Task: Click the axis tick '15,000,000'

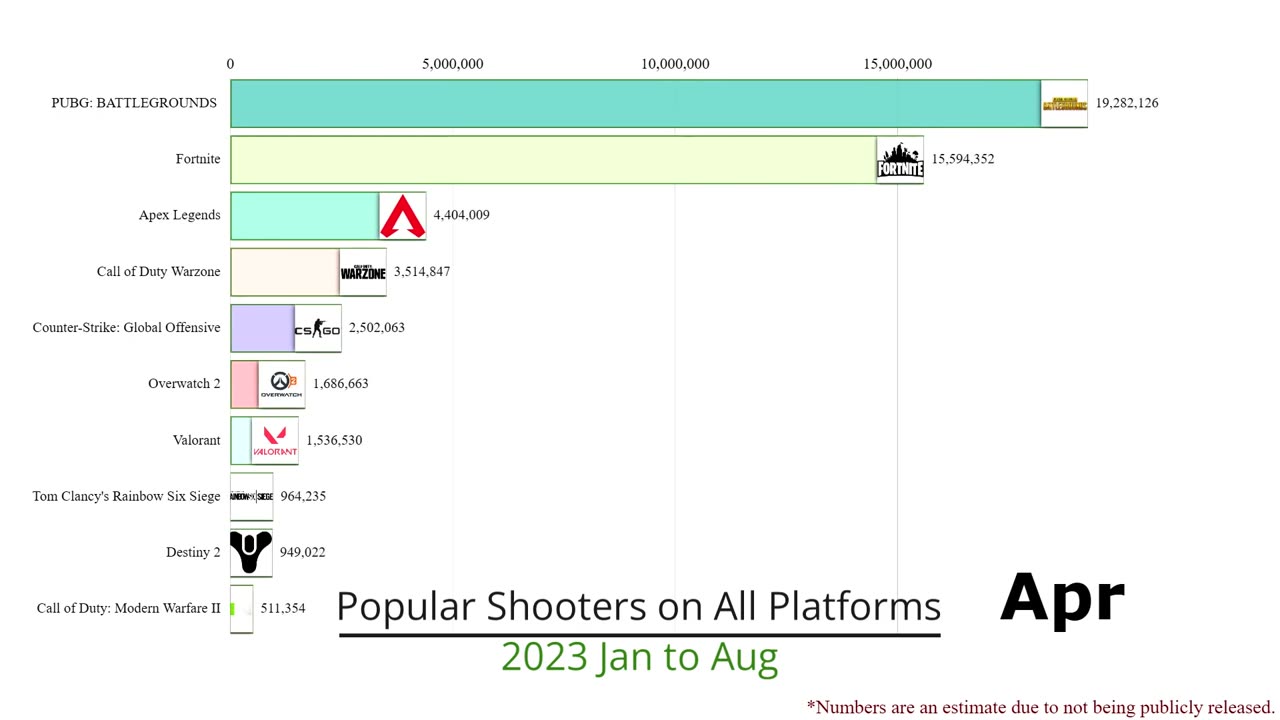Action: tap(898, 64)
